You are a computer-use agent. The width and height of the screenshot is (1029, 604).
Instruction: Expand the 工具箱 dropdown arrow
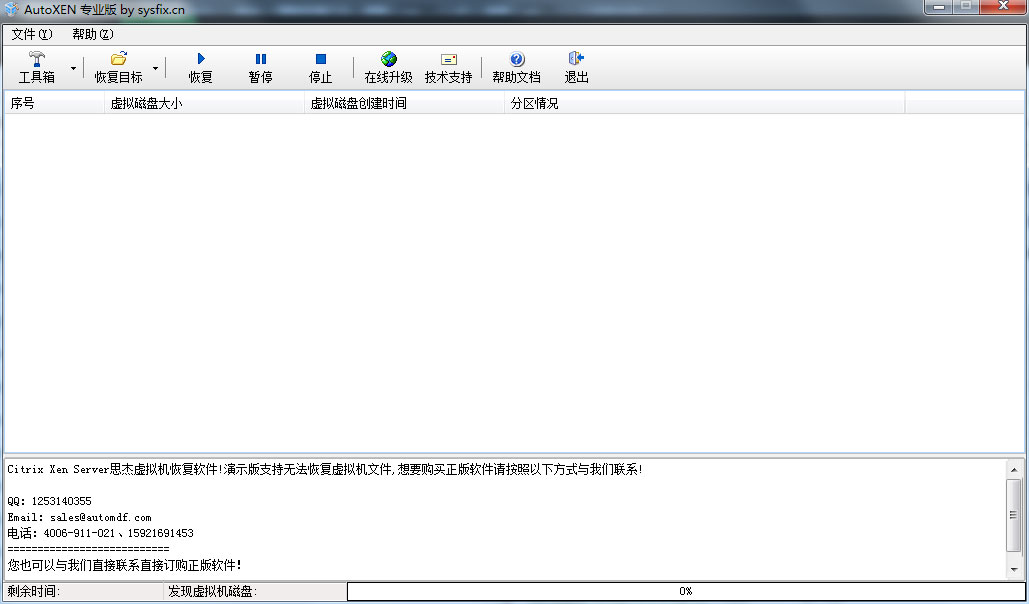pyautogui.click(x=73, y=68)
